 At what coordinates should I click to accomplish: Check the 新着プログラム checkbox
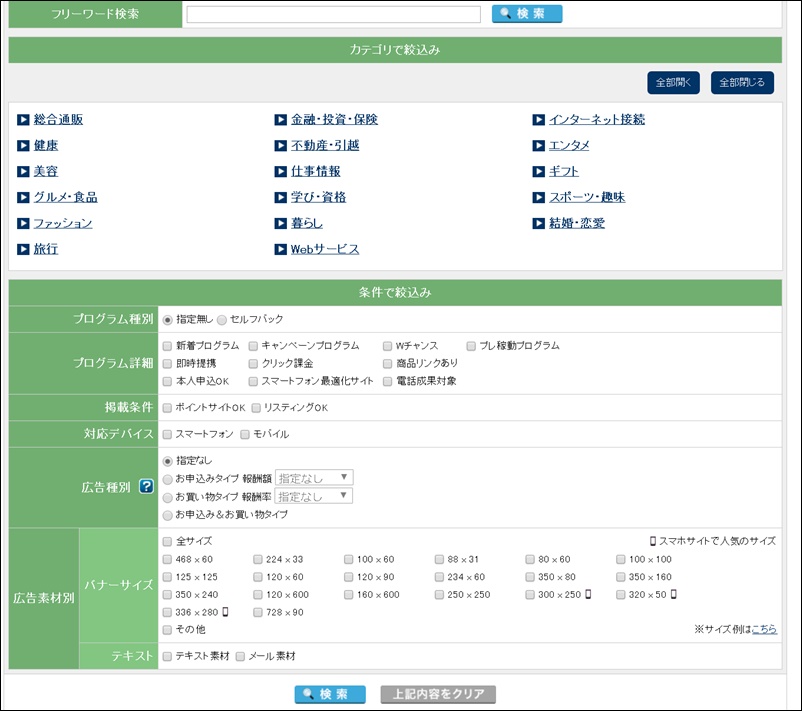[x=167, y=346]
